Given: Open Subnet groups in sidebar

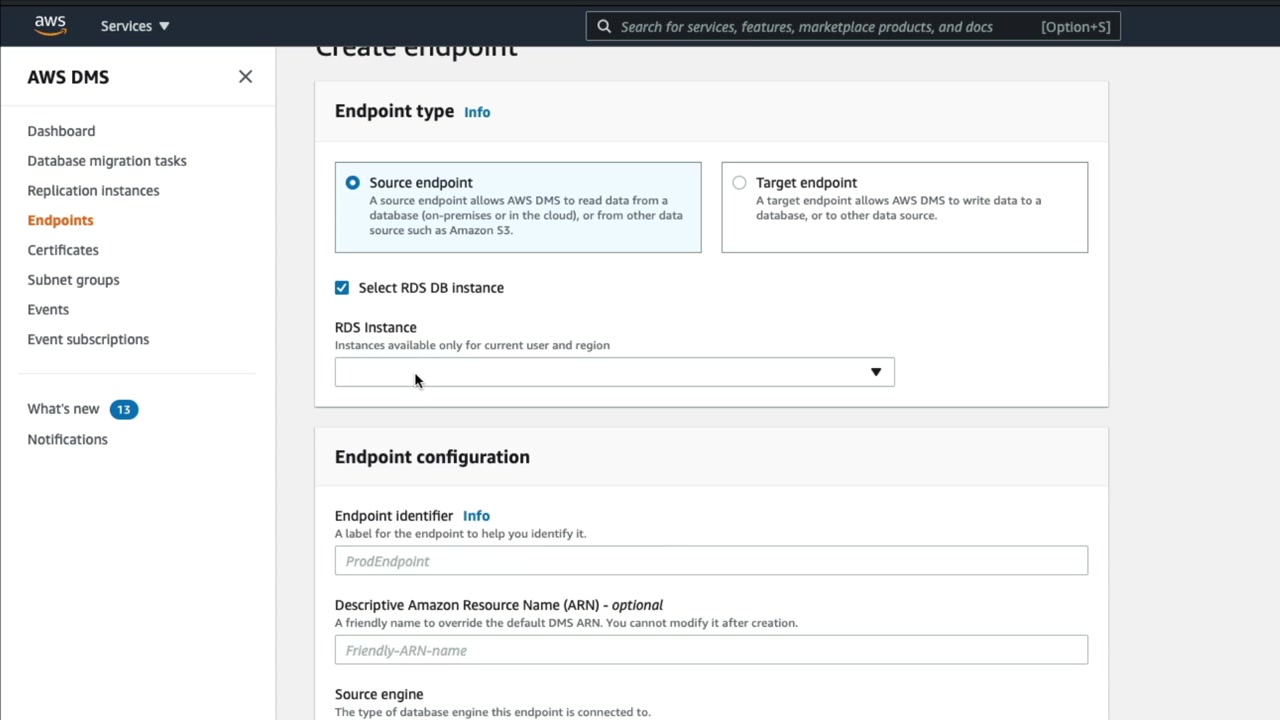Looking at the screenshot, I should pos(73,280).
